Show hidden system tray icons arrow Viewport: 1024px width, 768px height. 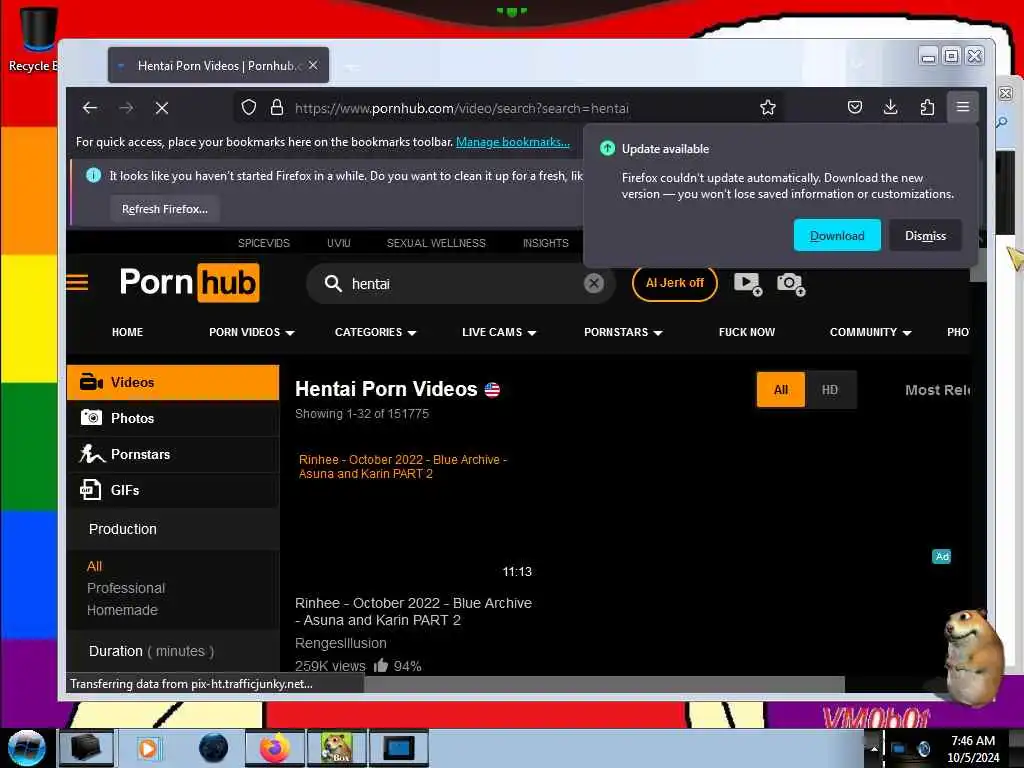click(x=874, y=748)
